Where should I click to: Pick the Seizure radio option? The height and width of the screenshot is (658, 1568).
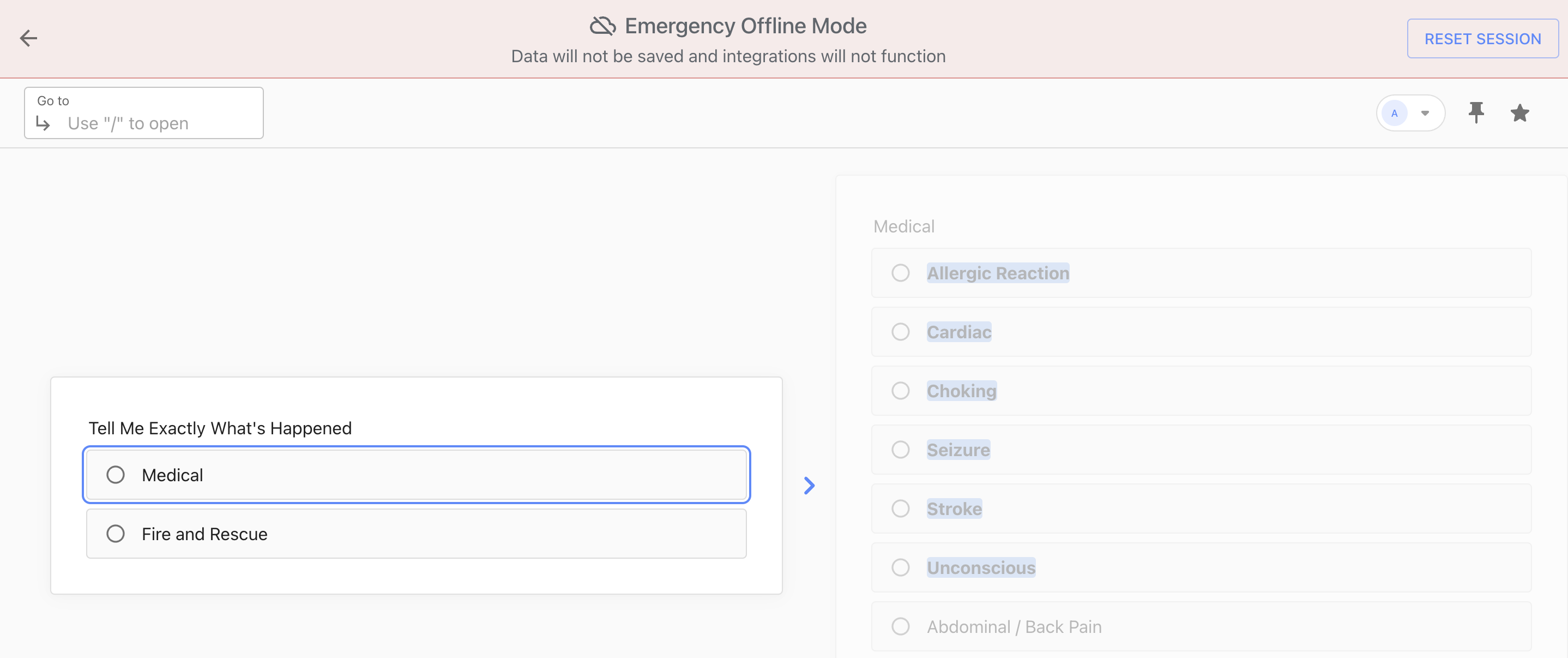coord(900,450)
